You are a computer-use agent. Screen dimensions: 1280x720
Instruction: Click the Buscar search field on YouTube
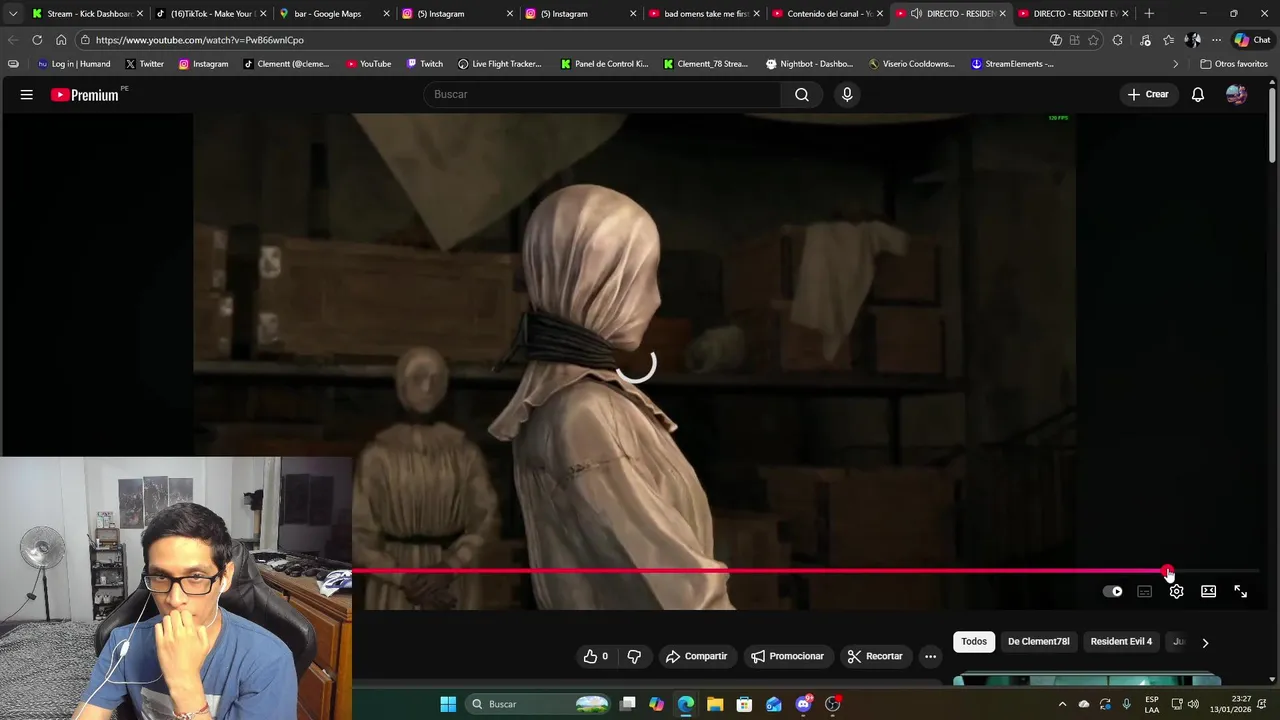(x=602, y=94)
